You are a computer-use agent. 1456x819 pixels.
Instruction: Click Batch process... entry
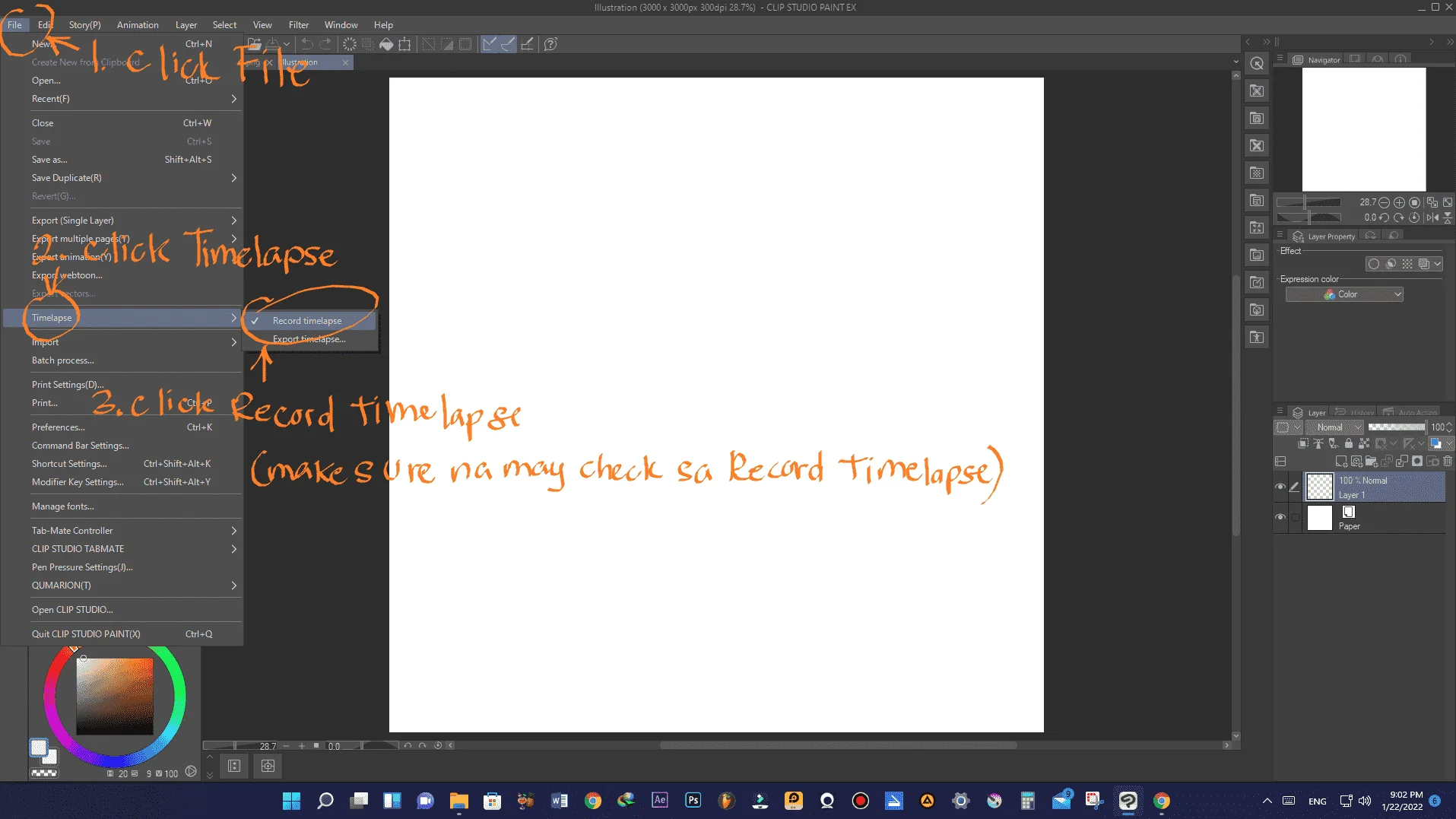click(122, 360)
